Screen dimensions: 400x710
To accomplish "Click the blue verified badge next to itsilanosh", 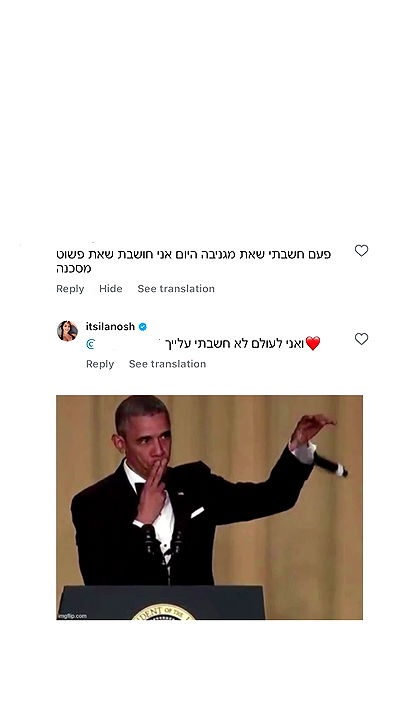I will click(x=143, y=326).
